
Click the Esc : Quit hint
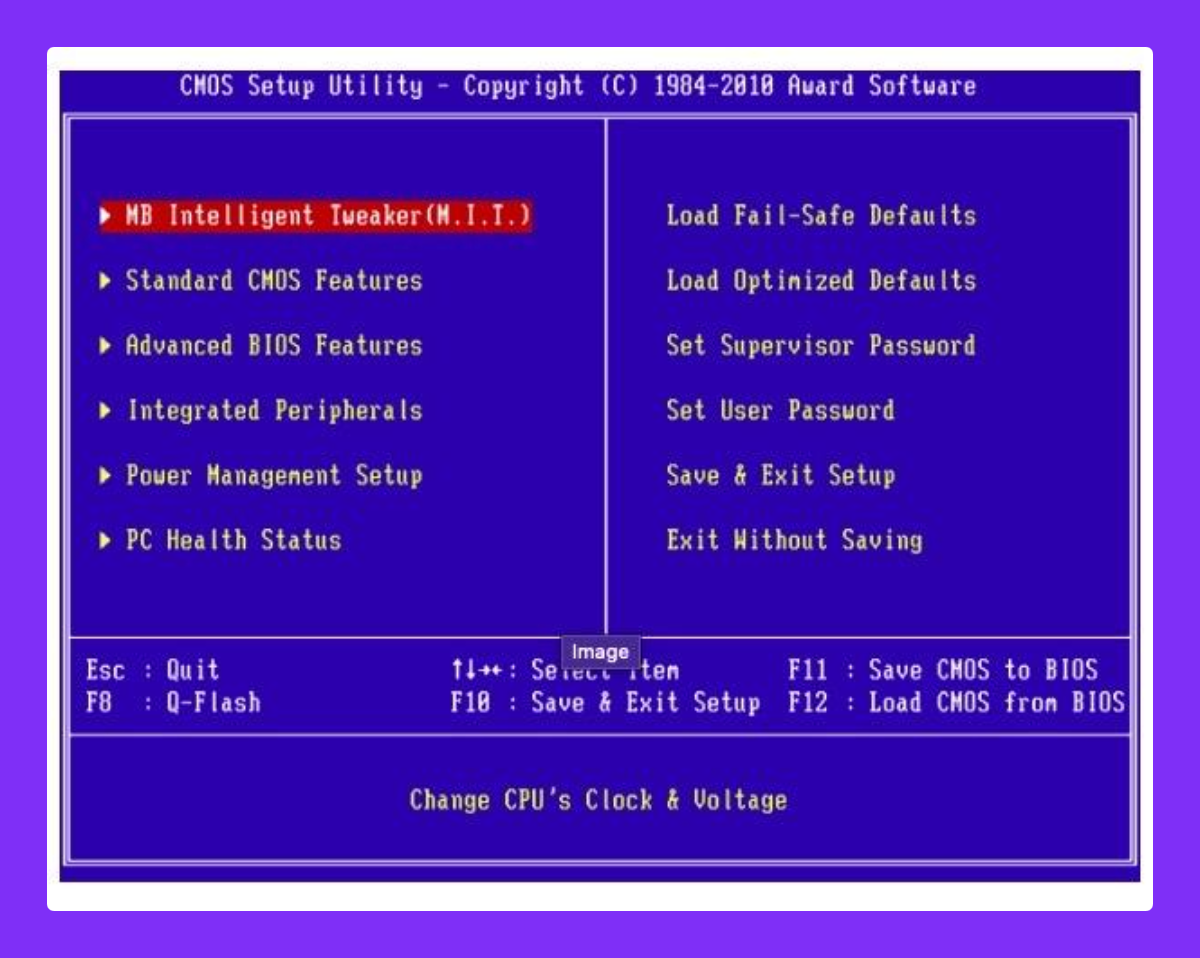(153, 670)
